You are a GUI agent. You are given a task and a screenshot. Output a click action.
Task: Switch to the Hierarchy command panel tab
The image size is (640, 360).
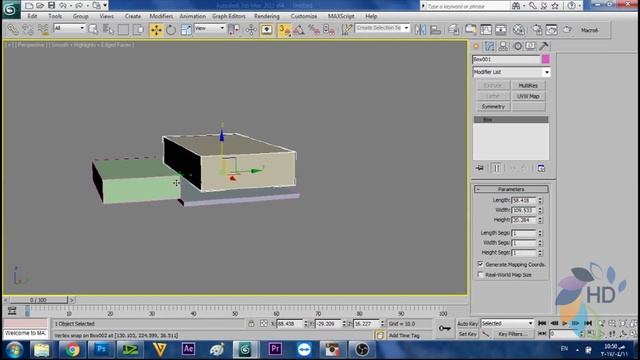pyautogui.click(x=503, y=46)
